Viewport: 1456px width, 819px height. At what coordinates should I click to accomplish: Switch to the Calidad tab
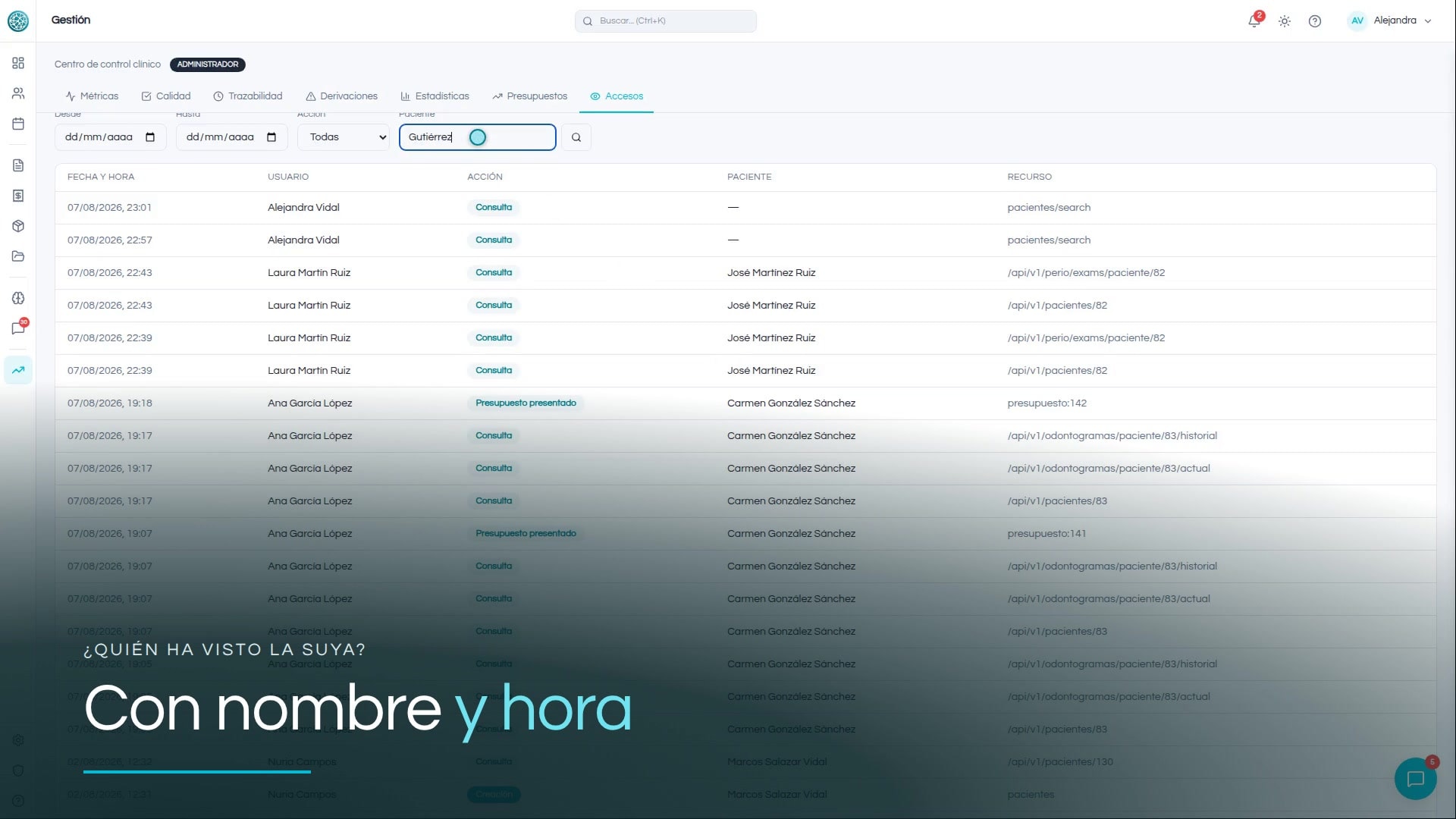(x=166, y=96)
